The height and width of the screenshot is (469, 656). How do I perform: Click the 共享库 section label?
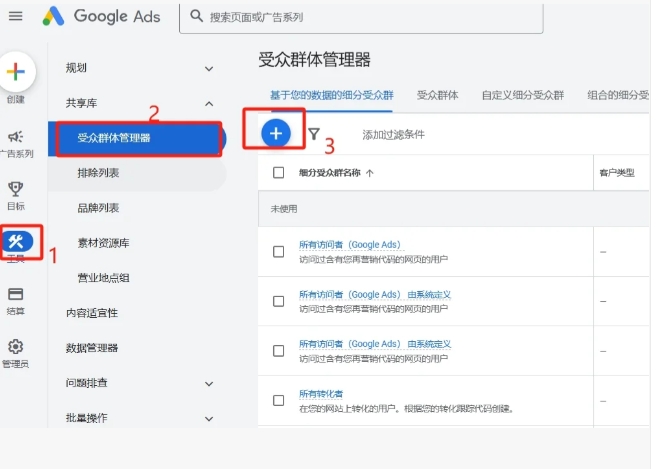[x=82, y=103]
